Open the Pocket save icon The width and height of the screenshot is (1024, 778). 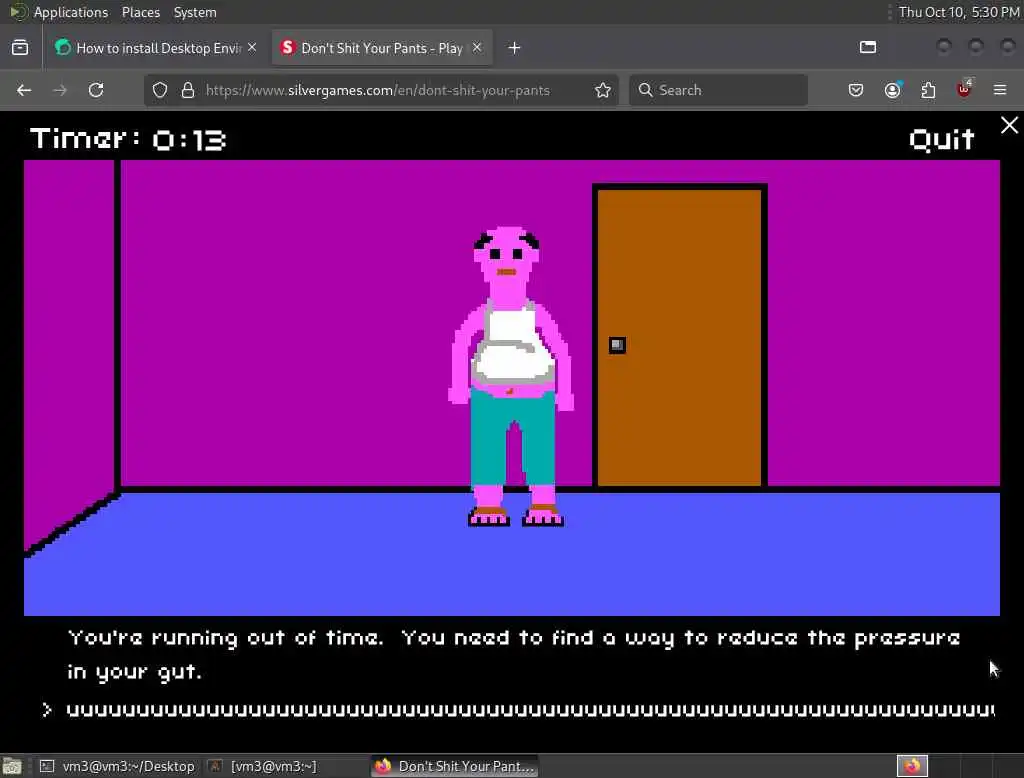tap(856, 90)
